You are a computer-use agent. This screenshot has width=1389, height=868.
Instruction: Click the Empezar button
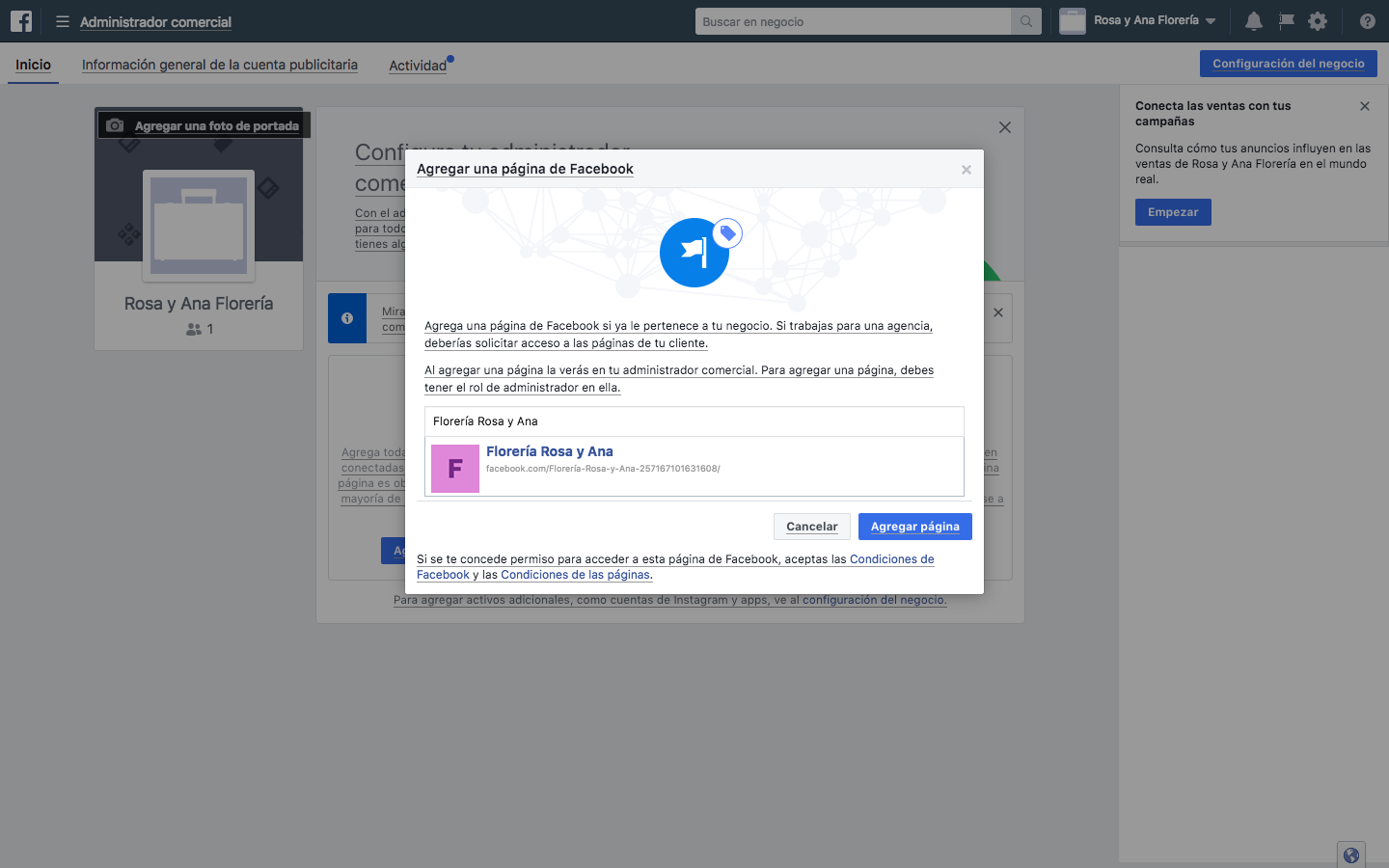(x=1173, y=212)
